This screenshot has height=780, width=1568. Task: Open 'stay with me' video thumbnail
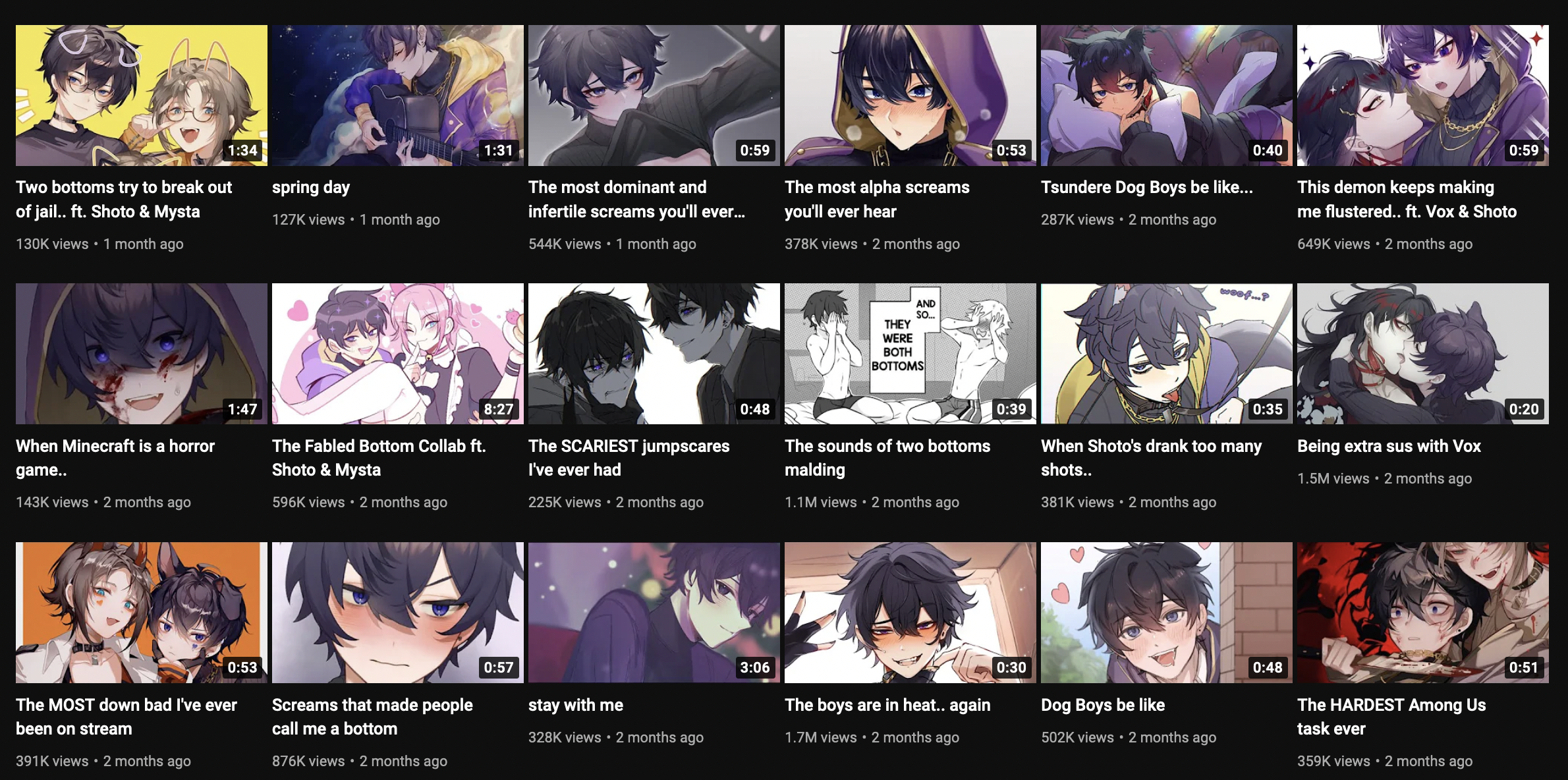(x=654, y=613)
